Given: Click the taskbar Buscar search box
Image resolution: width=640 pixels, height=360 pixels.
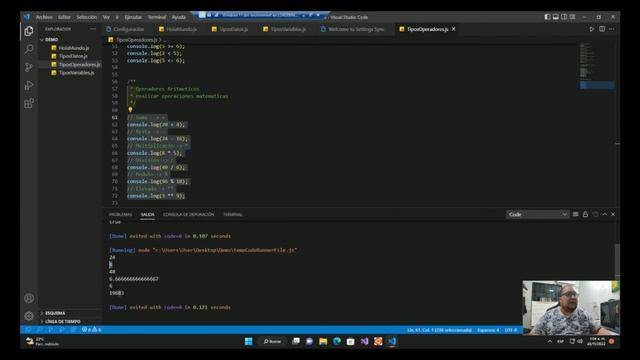Looking at the screenshot, I should click(272, 341).
